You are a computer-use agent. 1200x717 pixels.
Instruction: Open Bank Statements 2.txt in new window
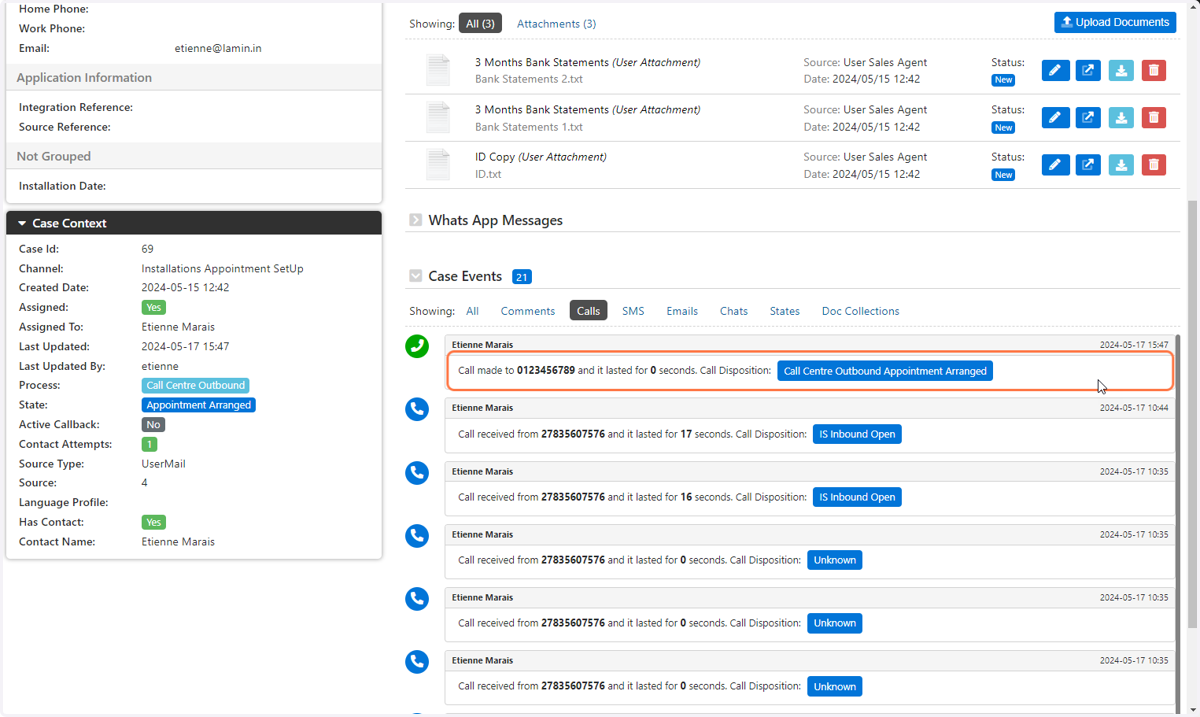(1088, 70)
